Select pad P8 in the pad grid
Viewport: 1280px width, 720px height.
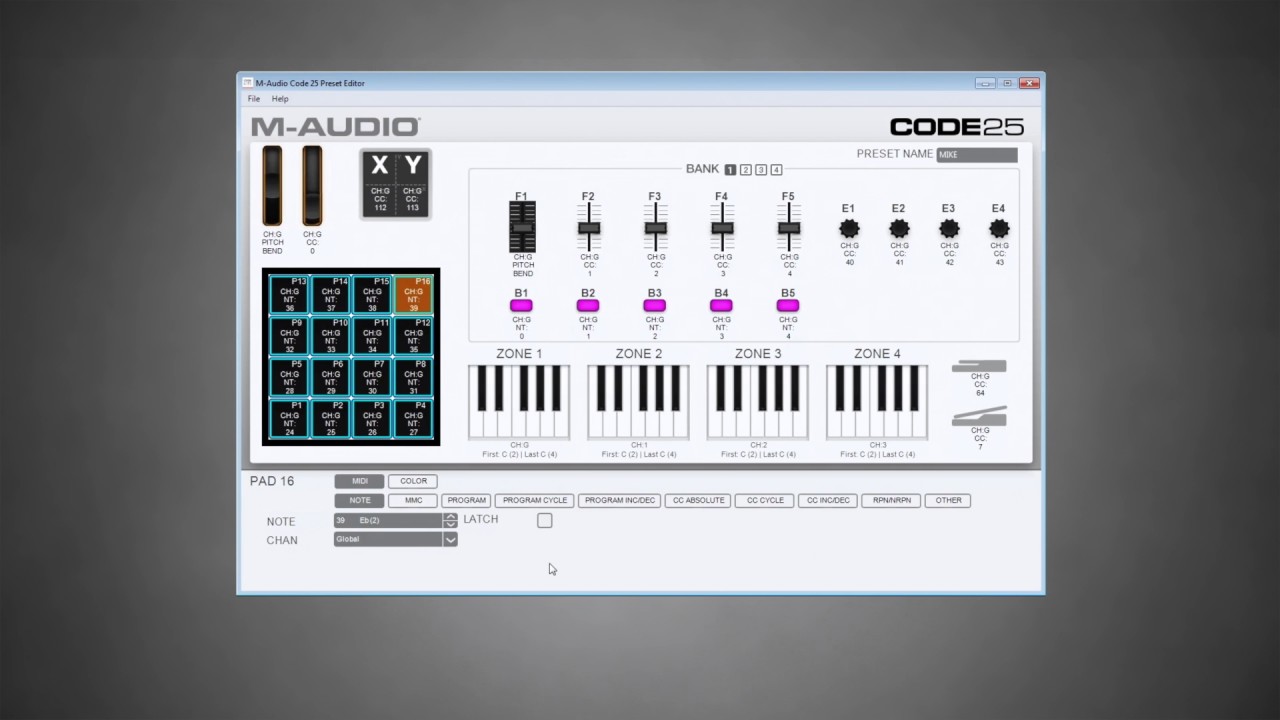(x=413, y=377)
